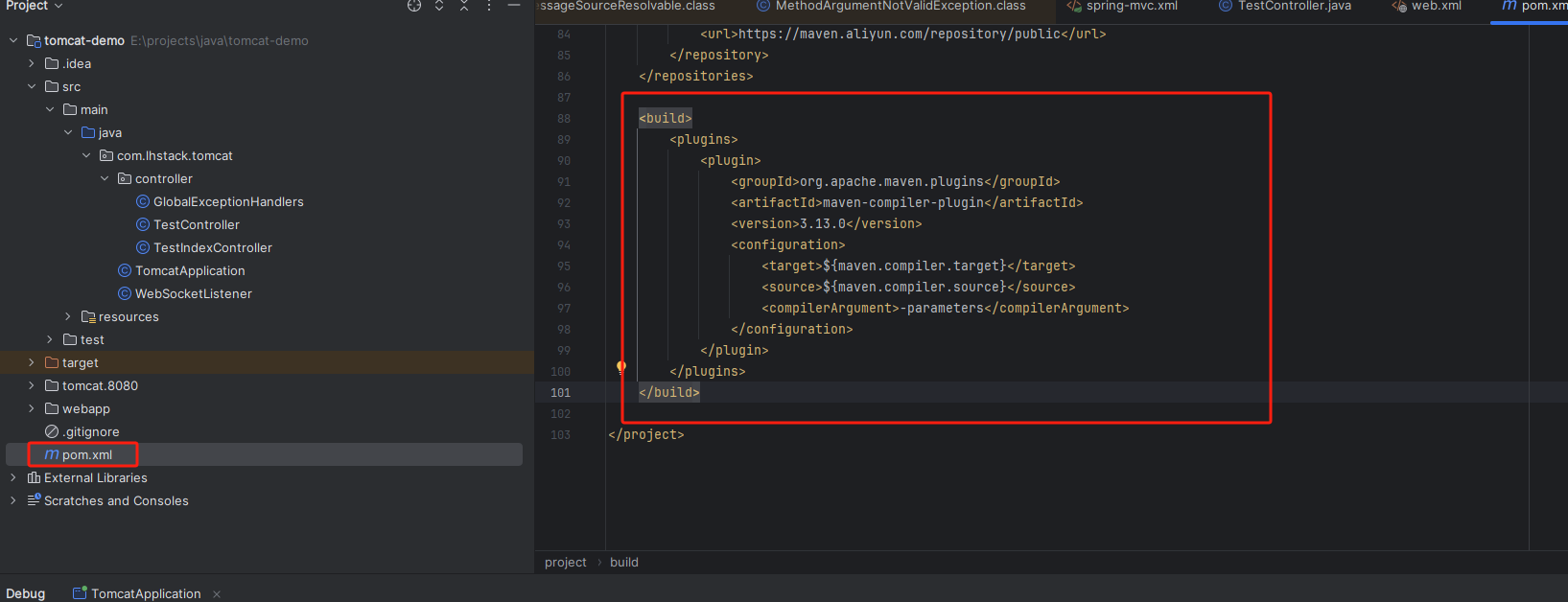Click the .gitignore file icon

point(52,432)
